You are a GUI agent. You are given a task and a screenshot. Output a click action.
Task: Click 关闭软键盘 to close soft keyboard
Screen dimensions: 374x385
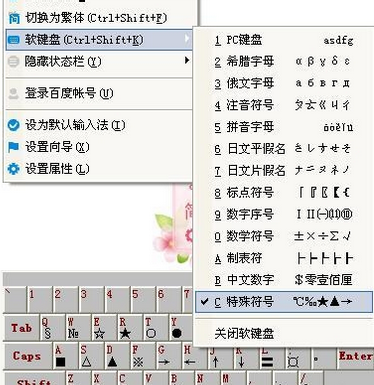click(x=284, y=333)
